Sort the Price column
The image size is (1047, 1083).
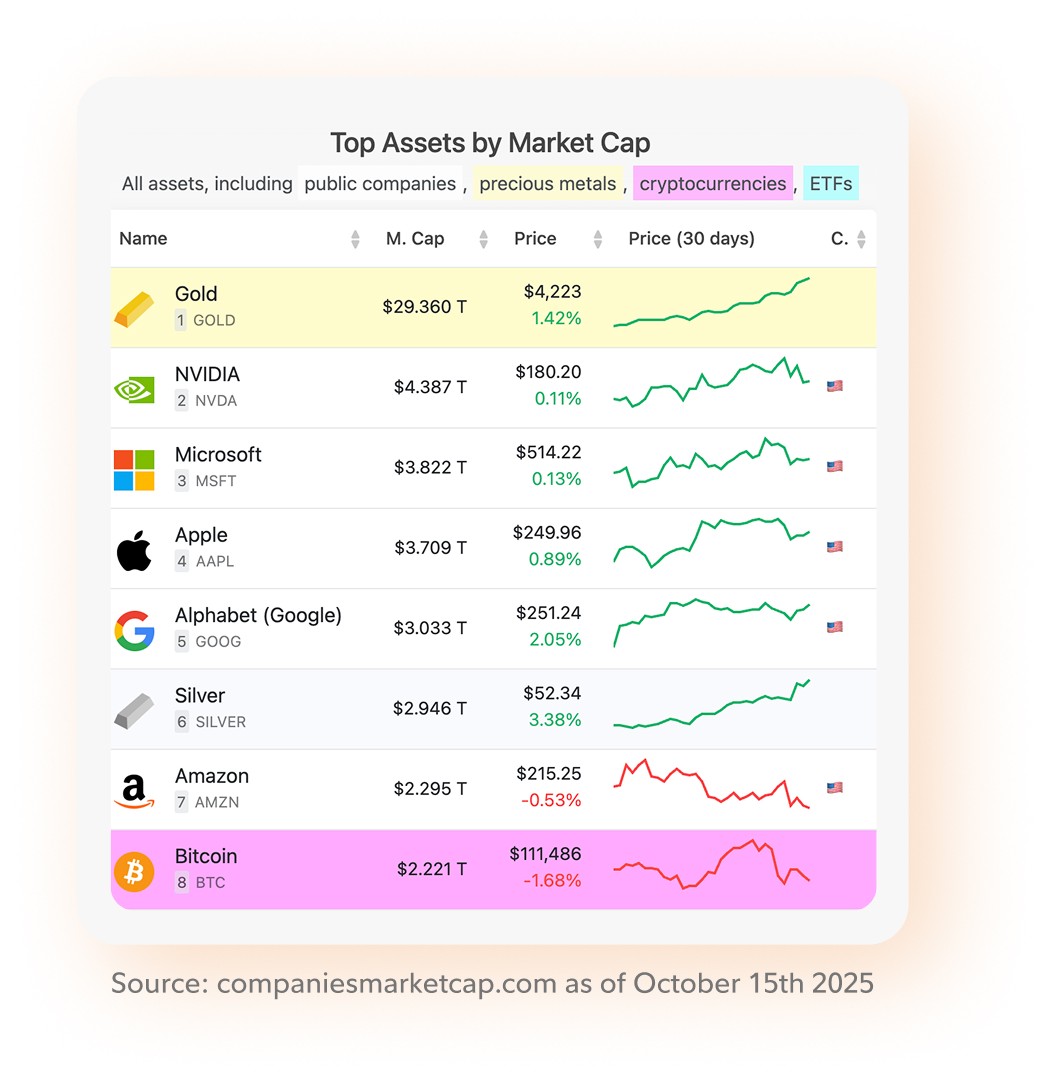pos(597,239)
